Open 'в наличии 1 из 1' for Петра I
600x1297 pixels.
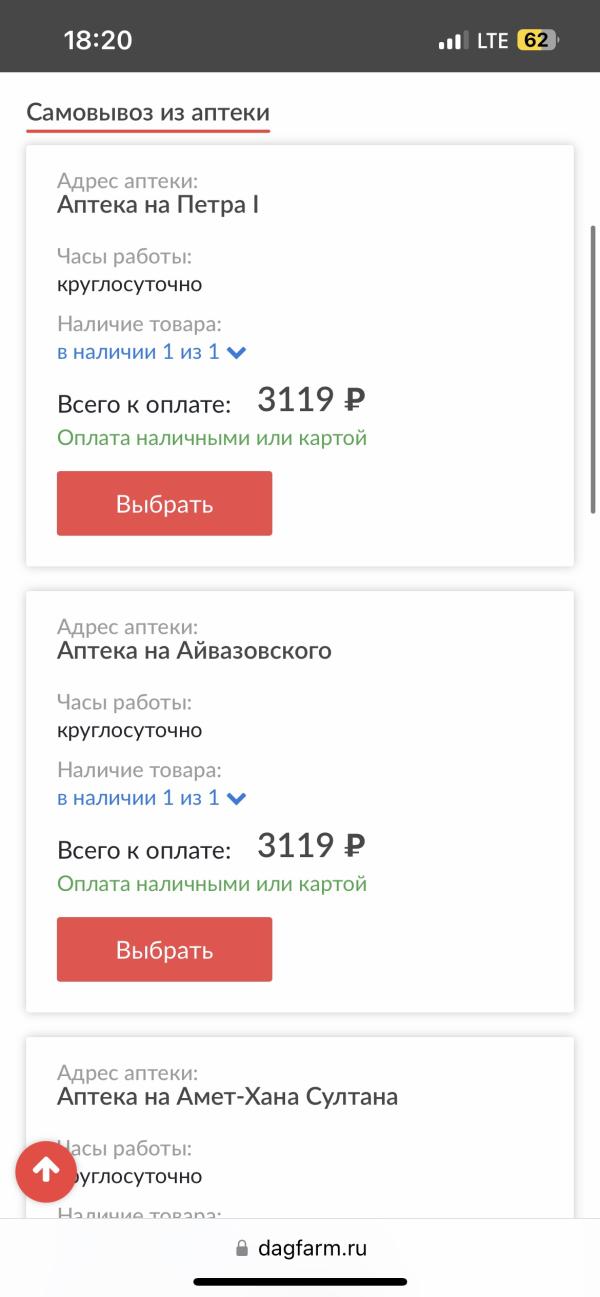(138, 352)
